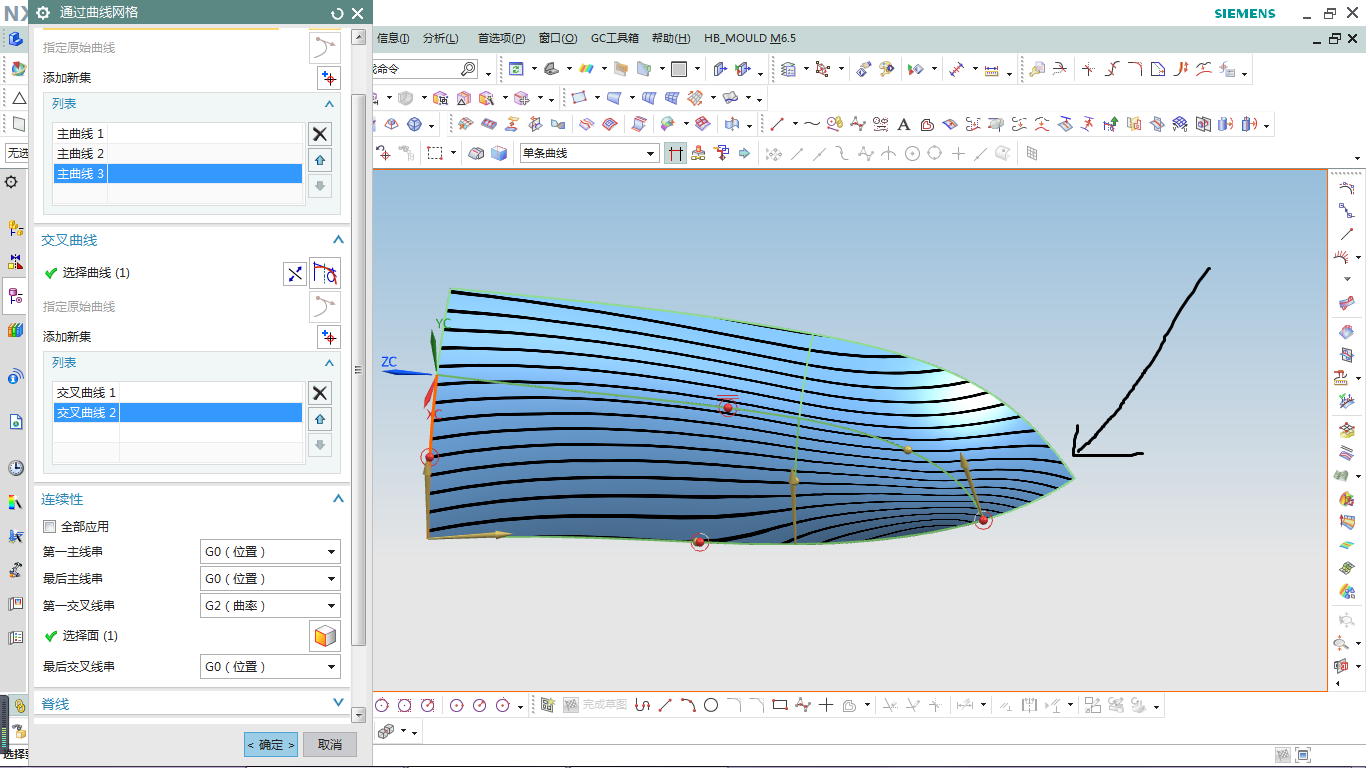Image resolution: width=1366 pixels, height=768 pixels.
Task: Remove the selected primary curve with X button
Action: (x=319, y=134)
